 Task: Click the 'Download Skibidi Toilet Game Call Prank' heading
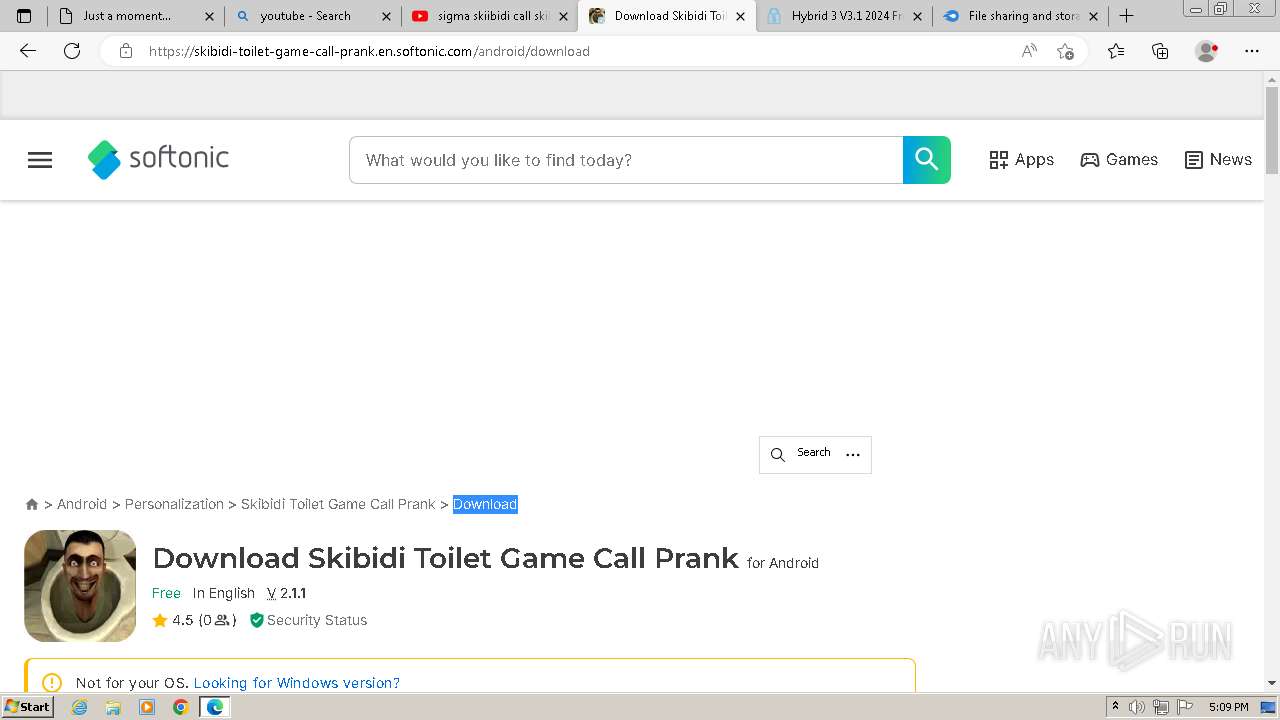click(445, 558)
